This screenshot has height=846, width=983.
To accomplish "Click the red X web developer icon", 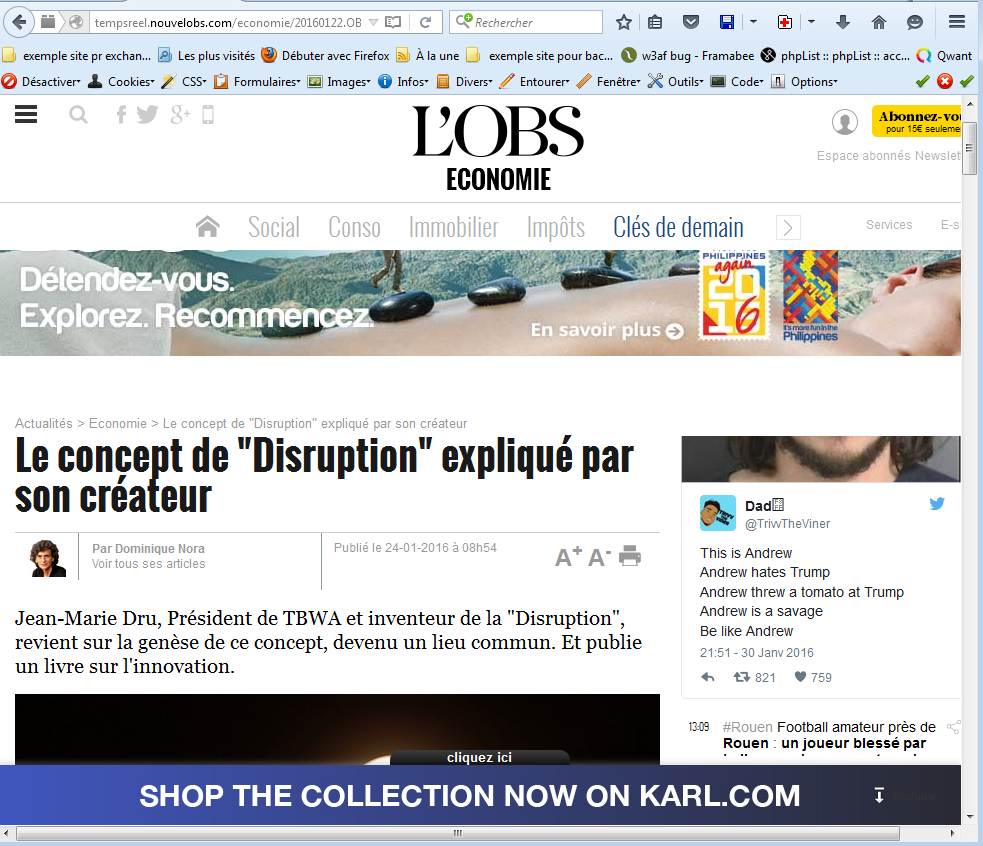I will pos(945,81).
